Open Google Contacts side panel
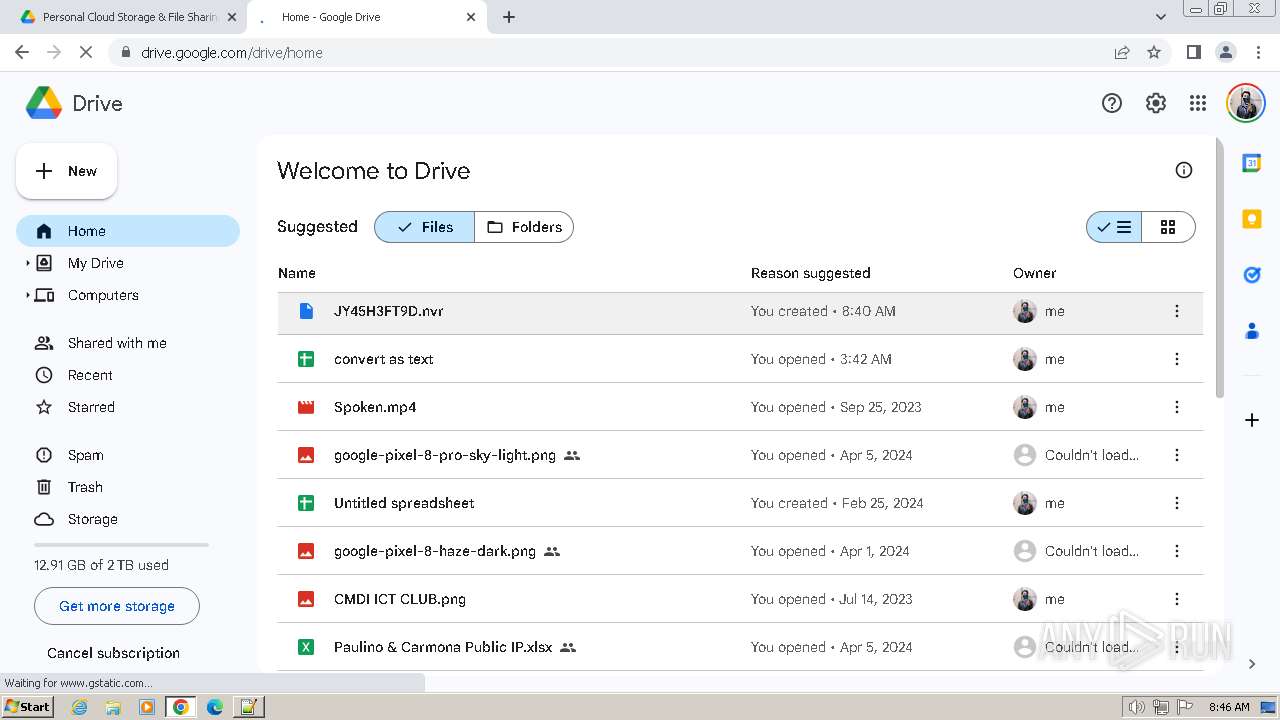The image size is (1280, 720). pyautogui.click(x=1252, y=331)
